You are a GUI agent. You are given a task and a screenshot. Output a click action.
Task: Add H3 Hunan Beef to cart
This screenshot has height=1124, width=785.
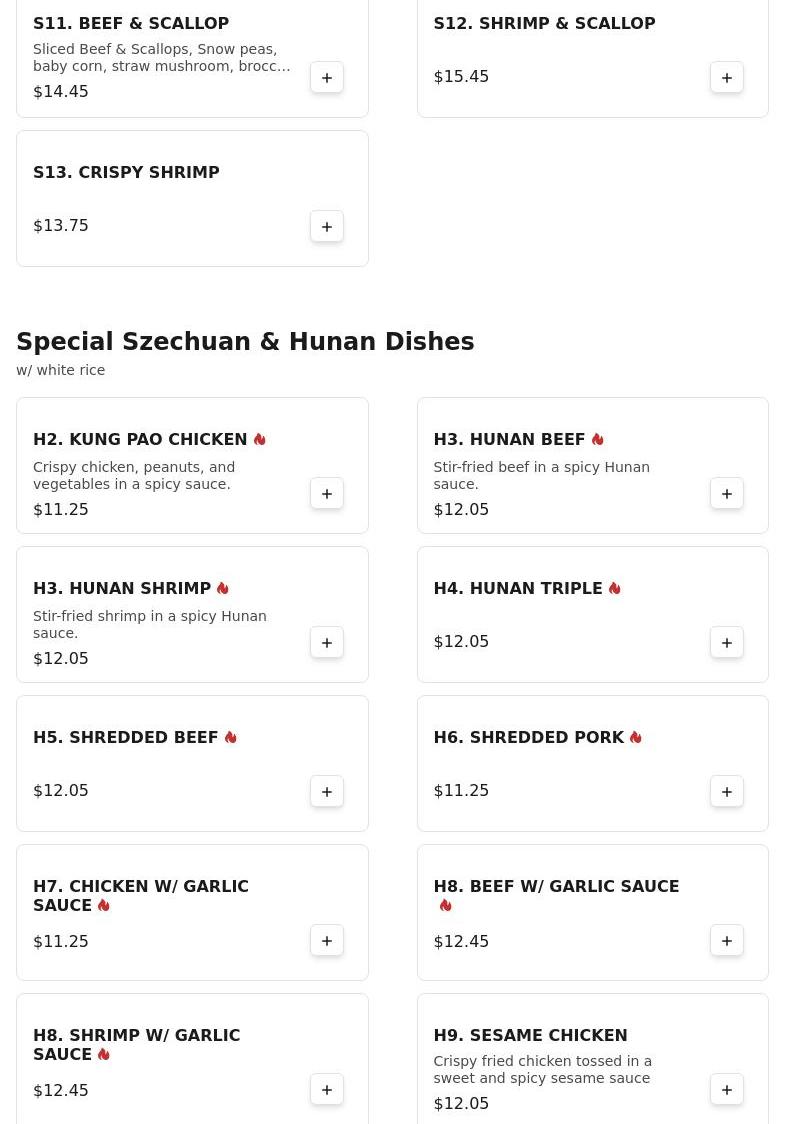727,494
